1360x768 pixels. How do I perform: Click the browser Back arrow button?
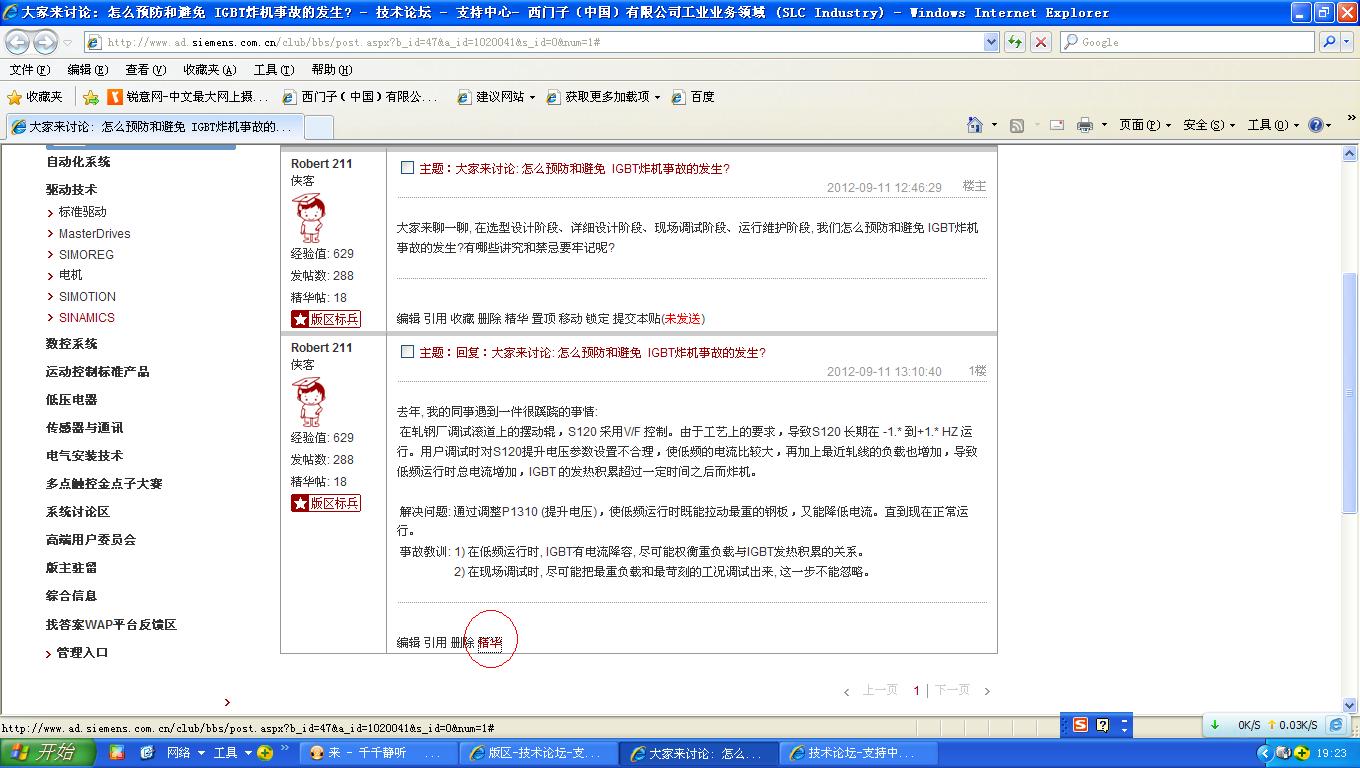tap(18, 42)
